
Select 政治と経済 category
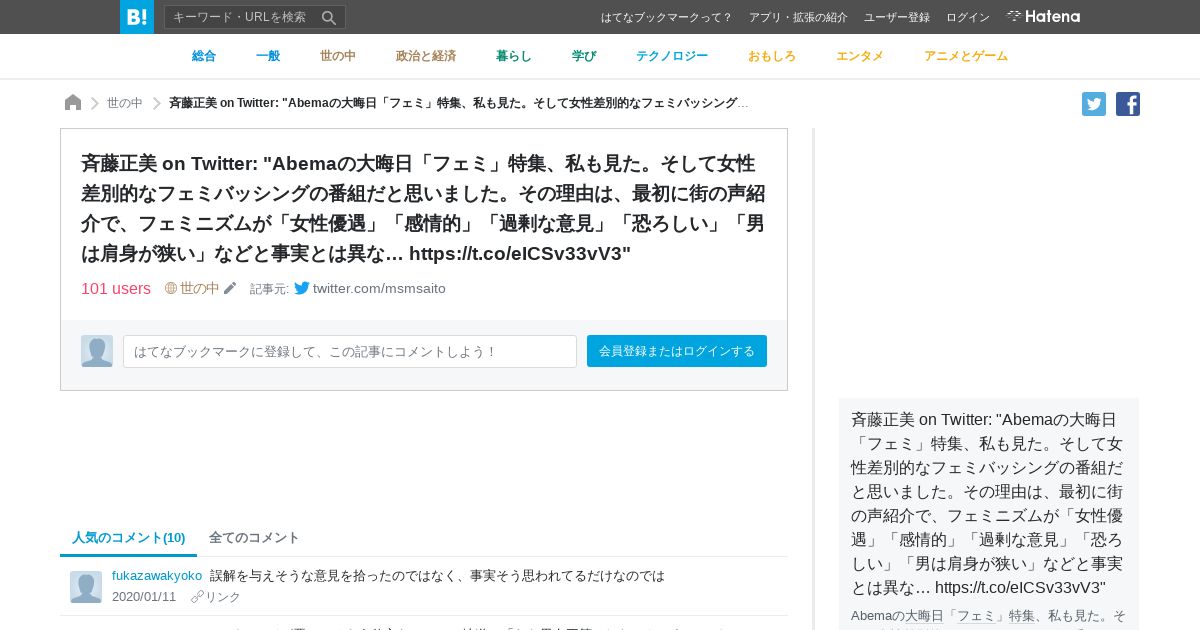426,56
